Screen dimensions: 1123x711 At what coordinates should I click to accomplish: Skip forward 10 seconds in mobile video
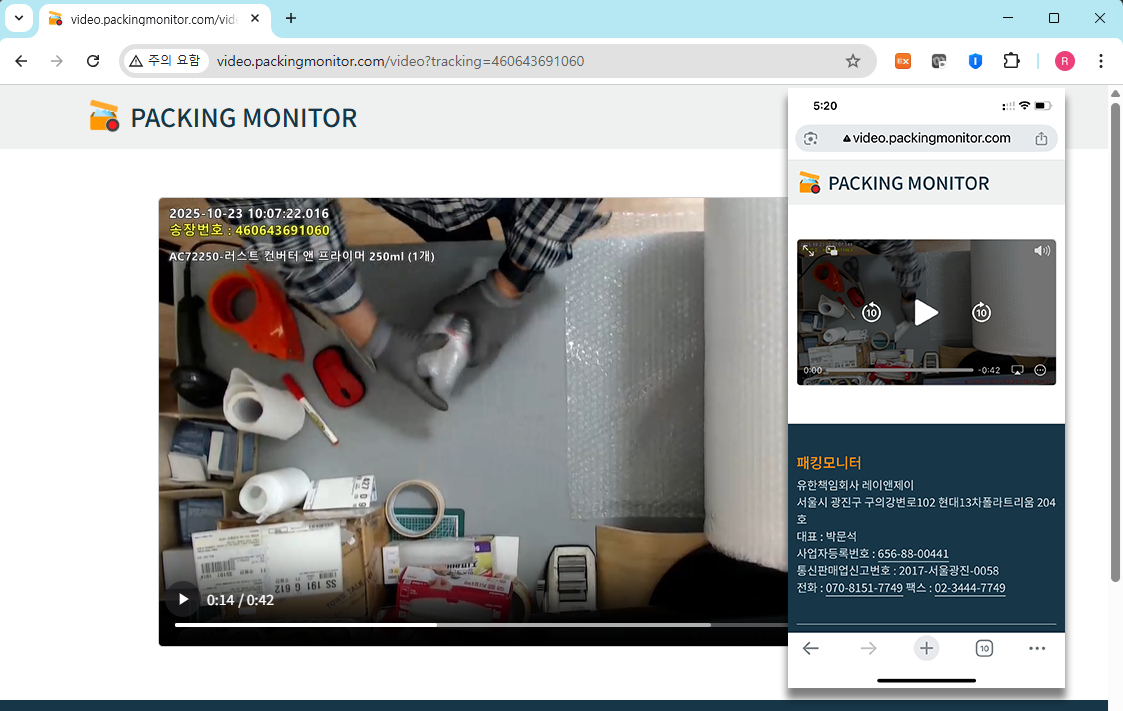point(981,313)
